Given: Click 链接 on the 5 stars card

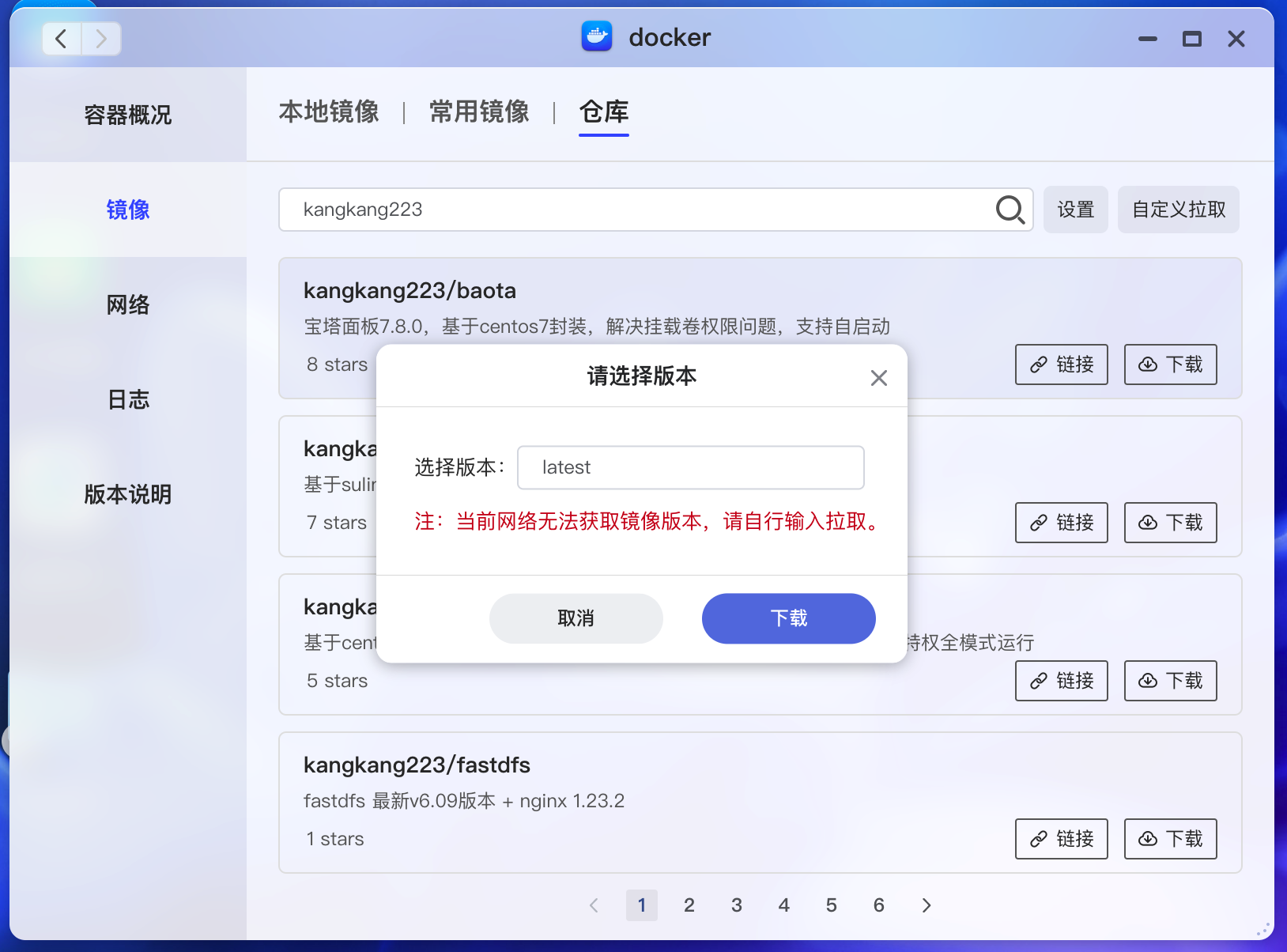Looking at the screenshot, I should 1062,681.
